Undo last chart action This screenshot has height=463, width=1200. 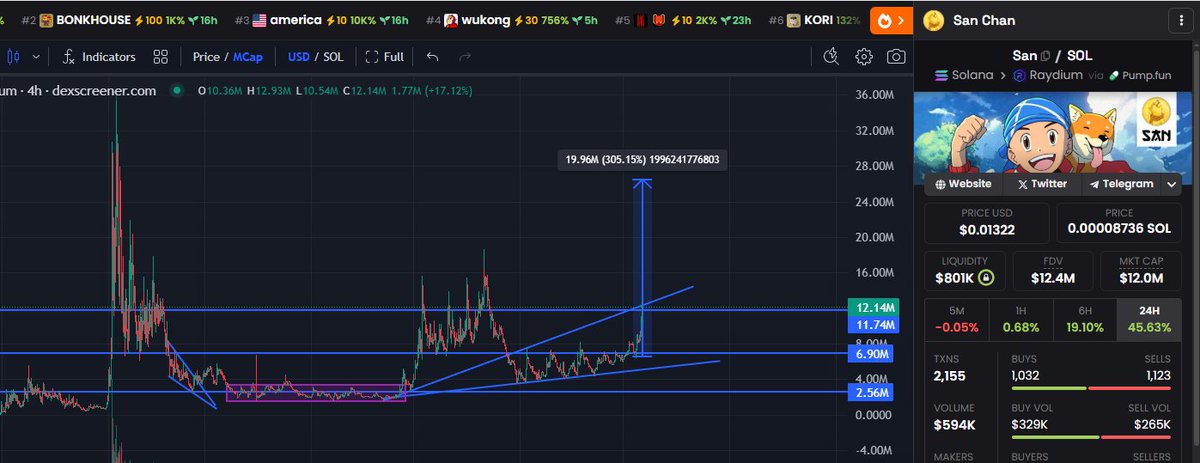432,57
